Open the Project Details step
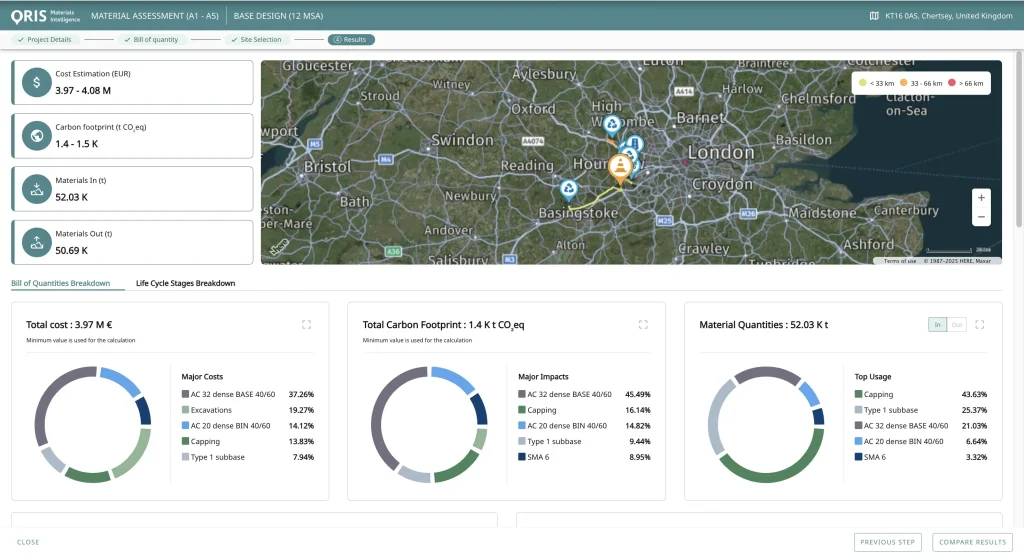 pos(46,40)
